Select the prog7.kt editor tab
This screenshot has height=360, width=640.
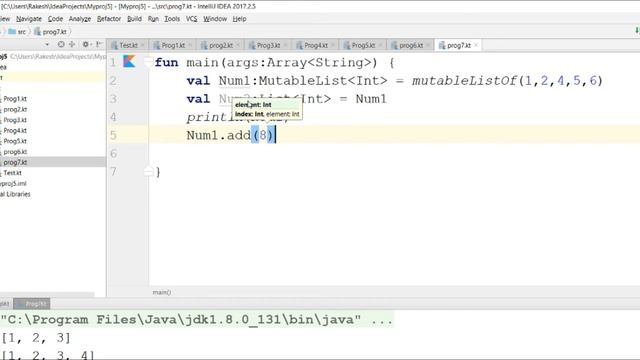[458, 45]
